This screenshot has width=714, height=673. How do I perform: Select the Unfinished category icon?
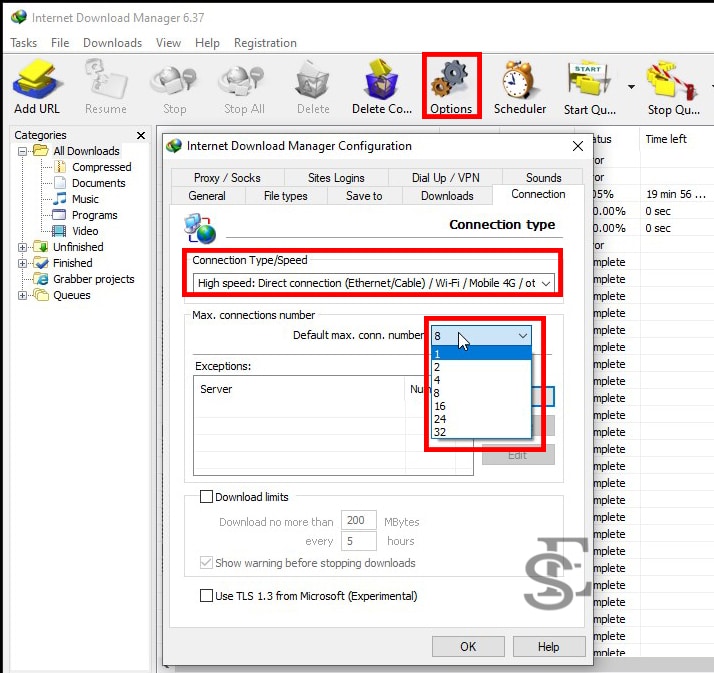click(x=41, y=247)
